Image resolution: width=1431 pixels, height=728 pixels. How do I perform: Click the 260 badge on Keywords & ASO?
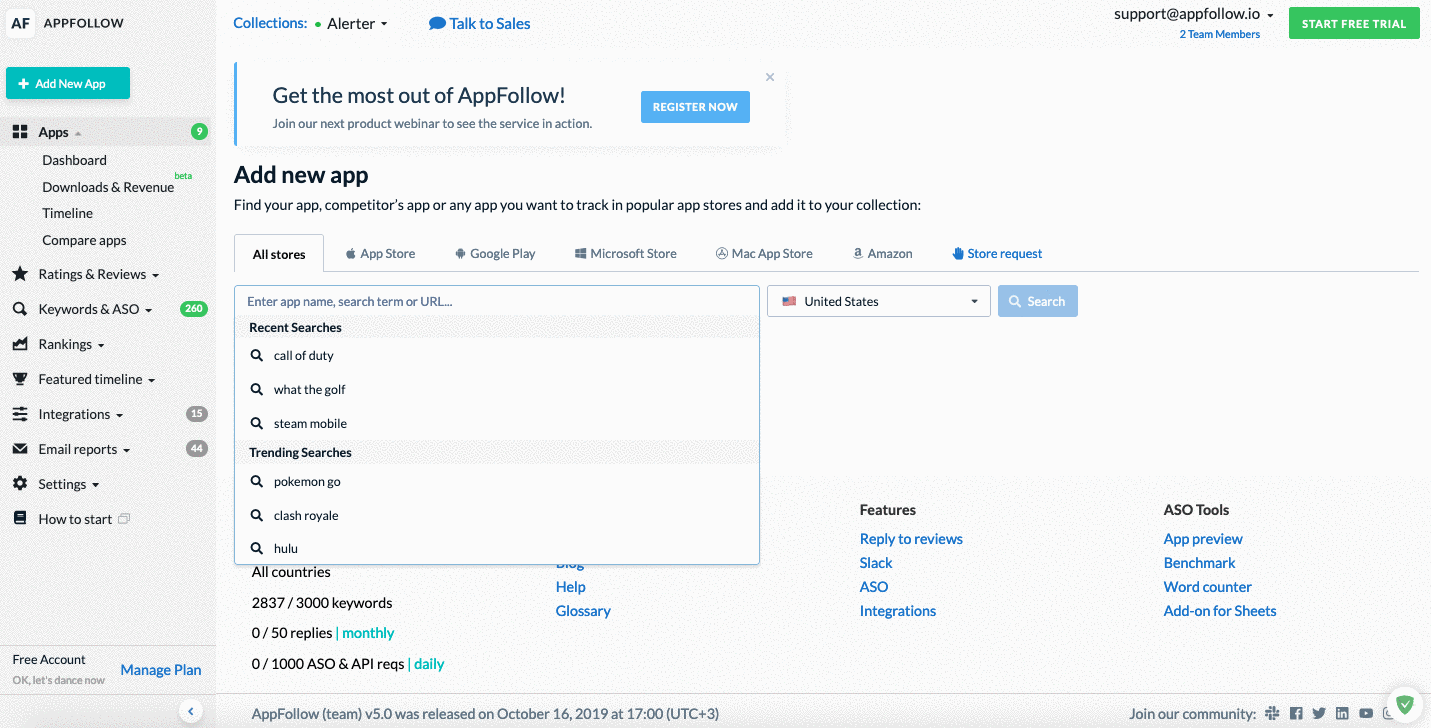point(194,309)
